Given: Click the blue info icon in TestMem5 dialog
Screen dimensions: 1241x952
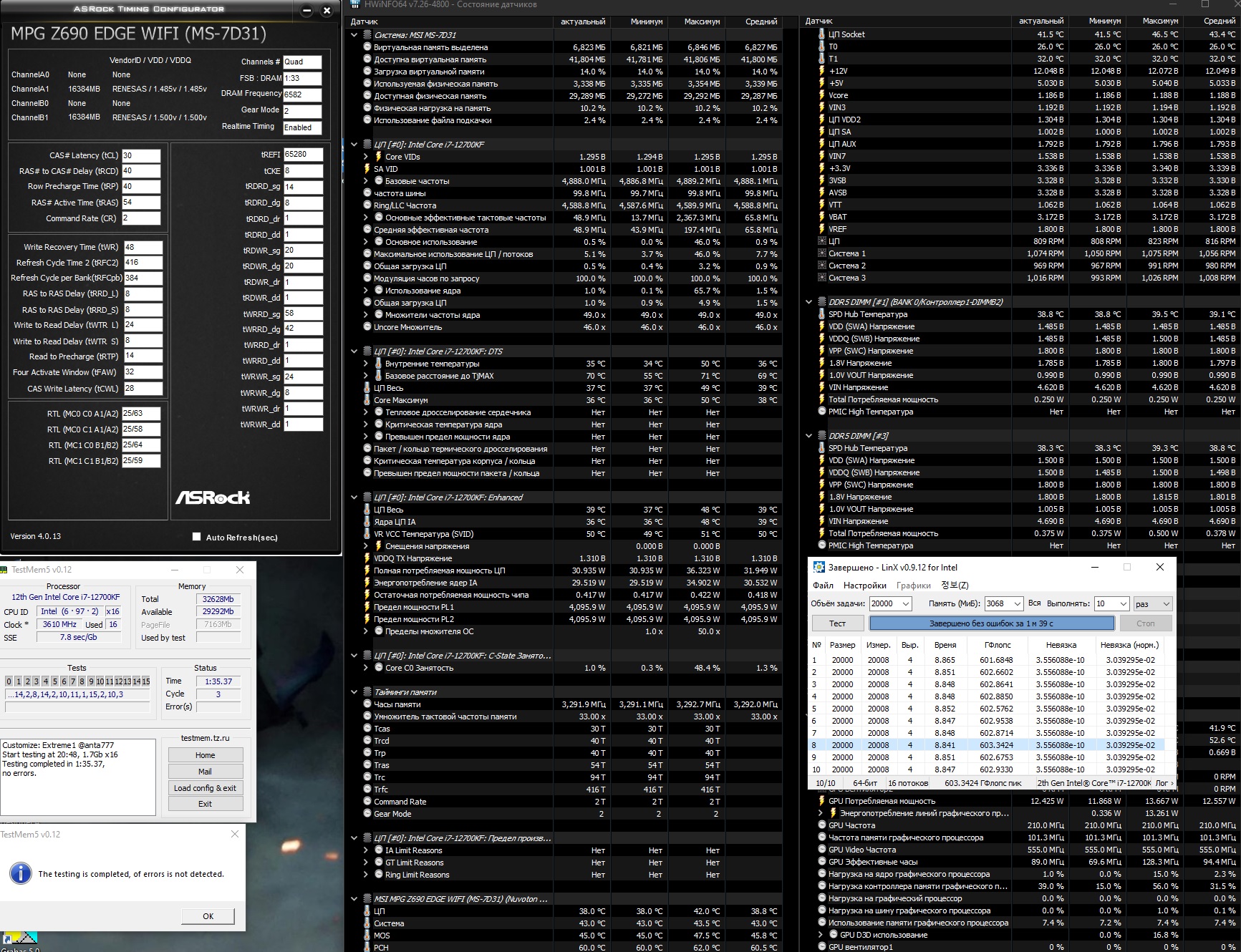Looking at the screenshot, I should (x=21, y=873).
